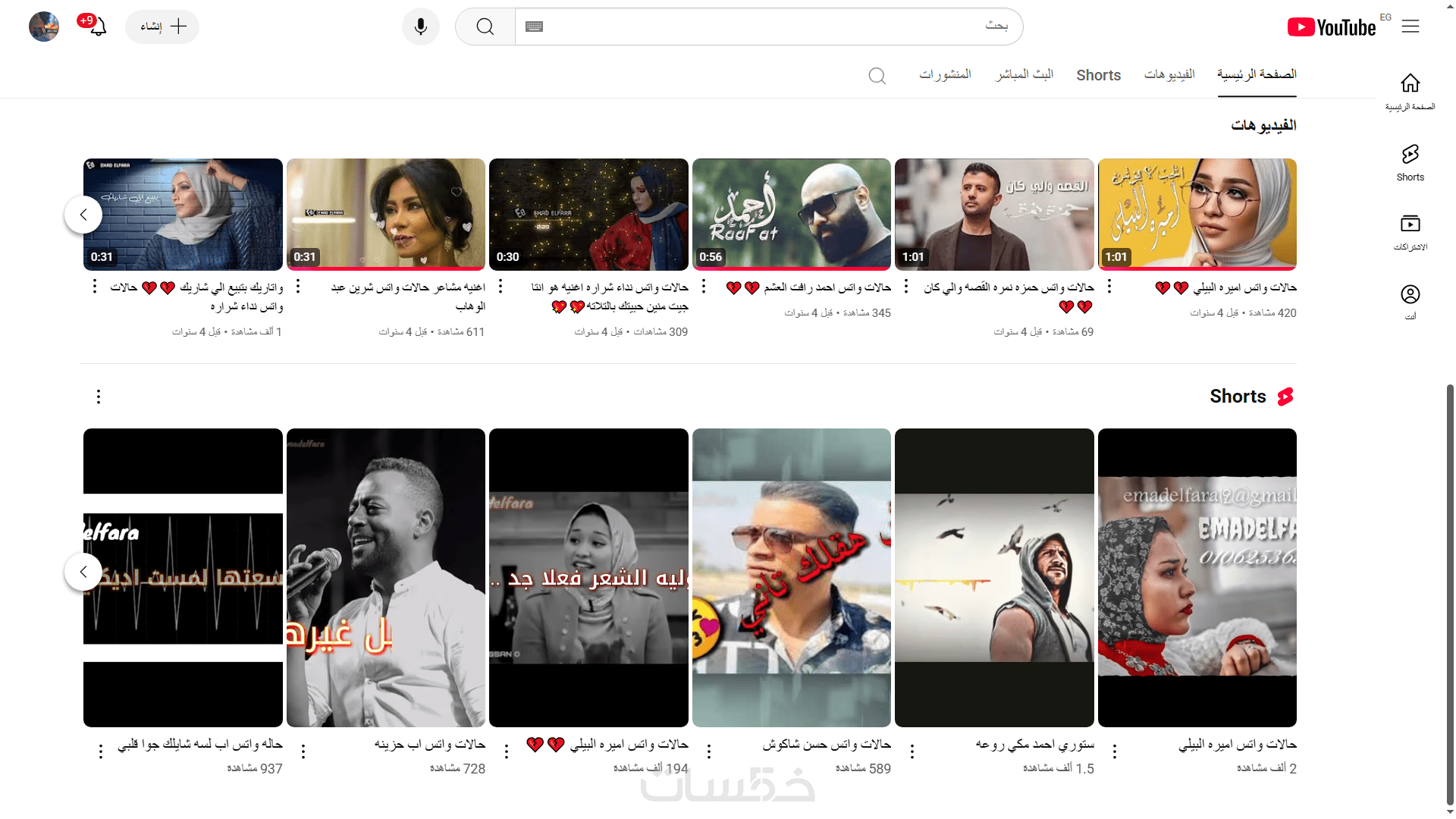1456x819 pixels.
Task: Go to Shorts in the sidebar
Action: point(1410,162)
